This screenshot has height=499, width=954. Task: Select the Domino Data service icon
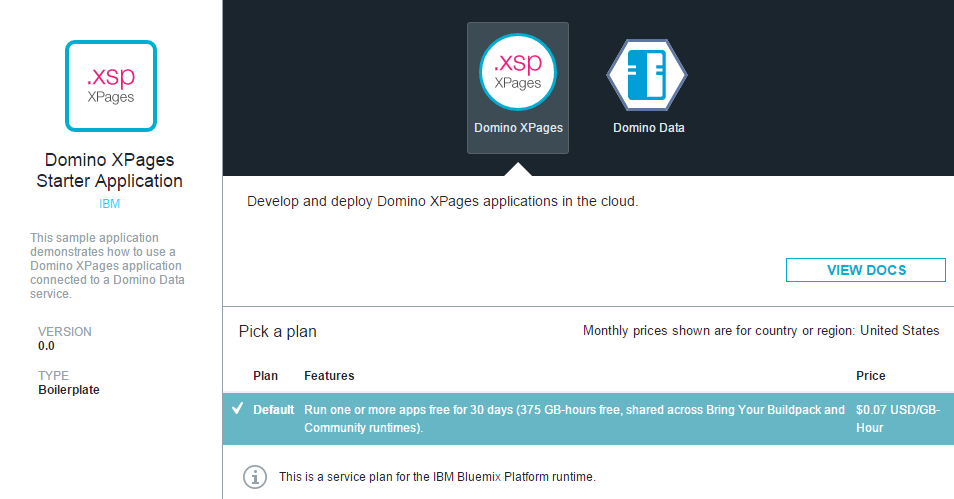click(647, 74)
